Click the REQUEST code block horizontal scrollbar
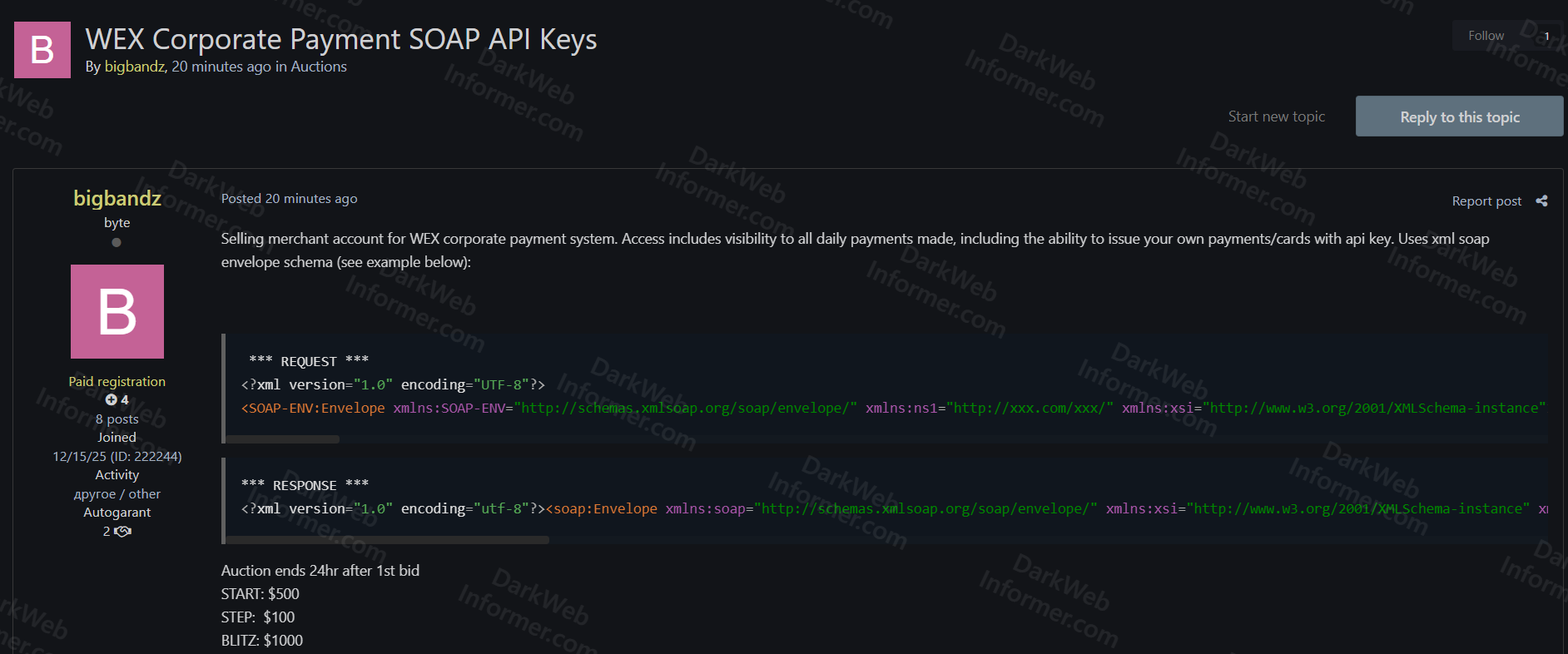Image resolution: width=1568 pixels, height=654 pixels. point(283,438)
